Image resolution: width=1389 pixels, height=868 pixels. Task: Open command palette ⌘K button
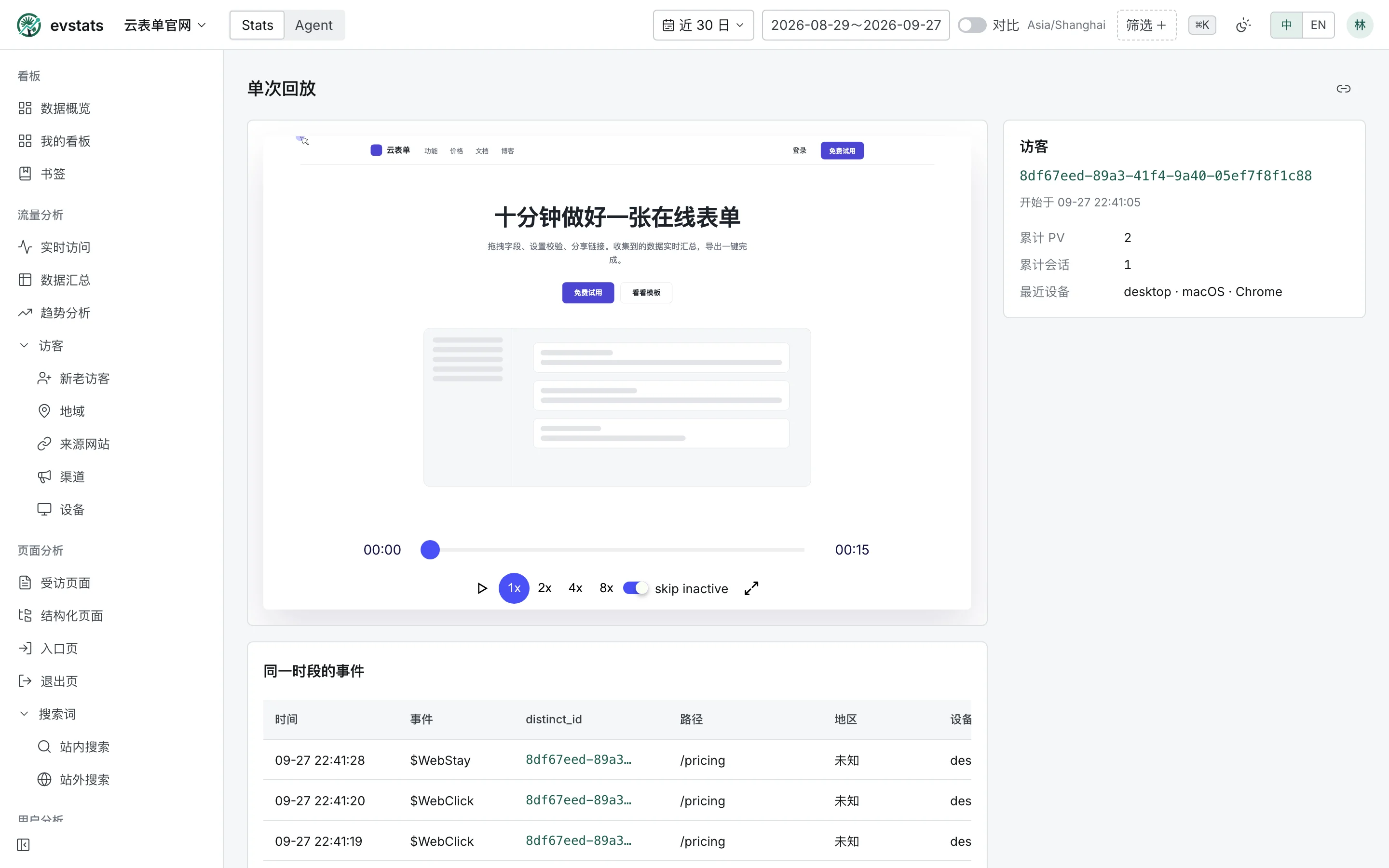click(x=1202, y=25)
